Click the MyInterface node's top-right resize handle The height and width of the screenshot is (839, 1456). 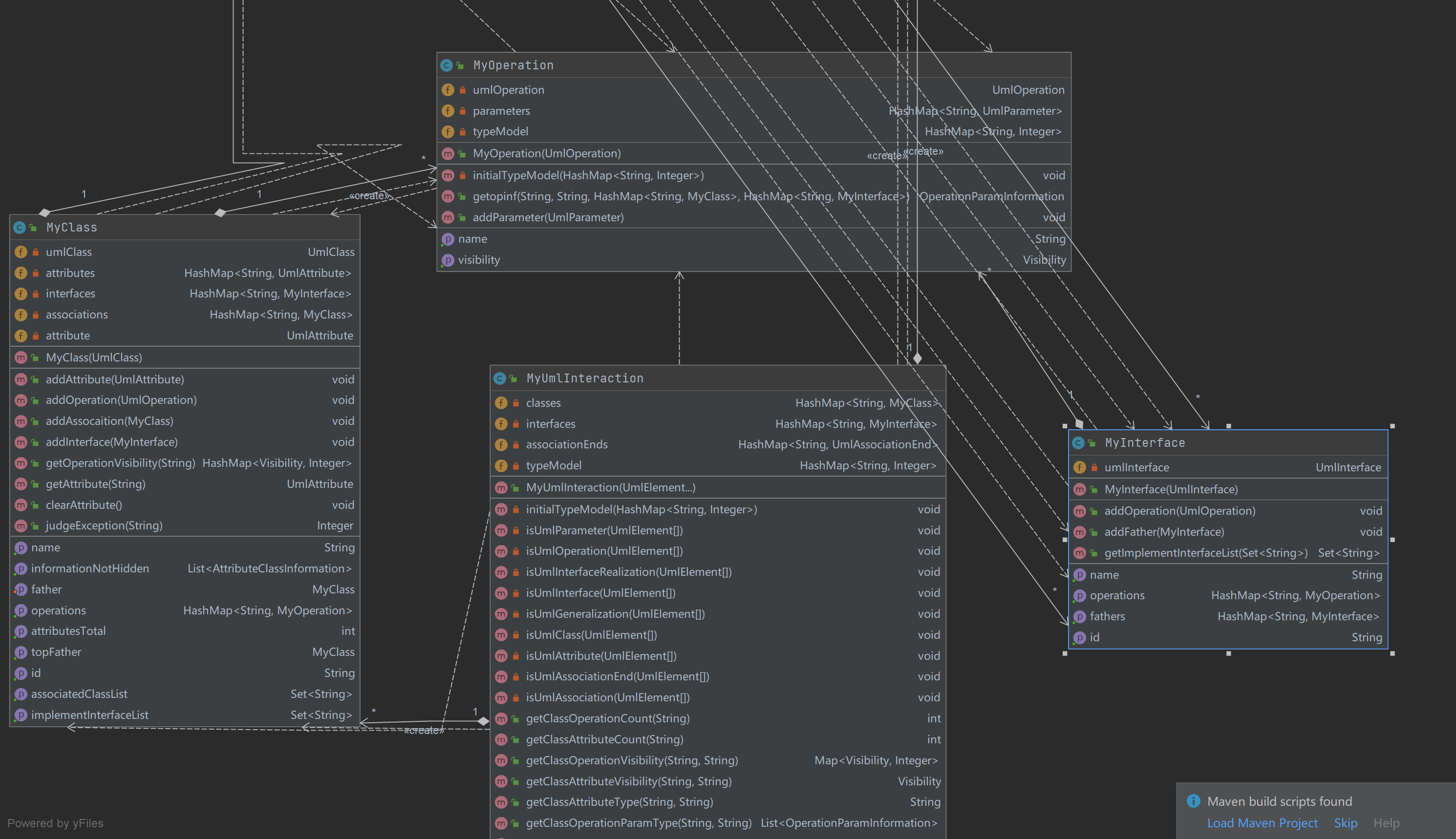click(1392, 426)
